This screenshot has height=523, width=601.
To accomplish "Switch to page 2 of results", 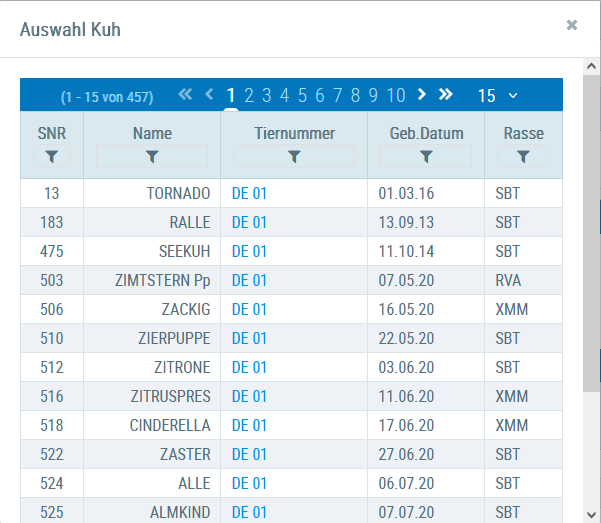I will (250, 96).
